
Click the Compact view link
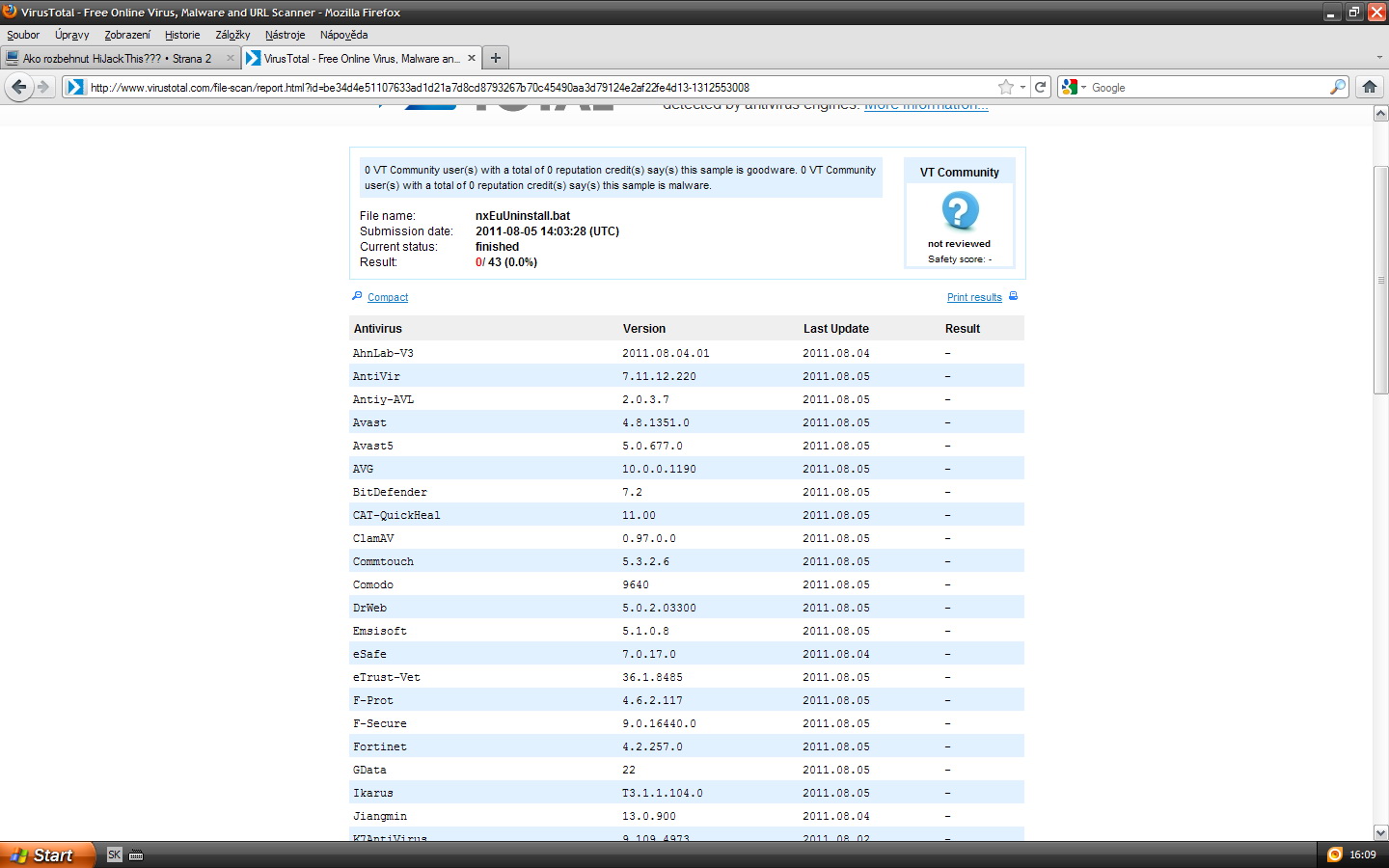[388, 297]
